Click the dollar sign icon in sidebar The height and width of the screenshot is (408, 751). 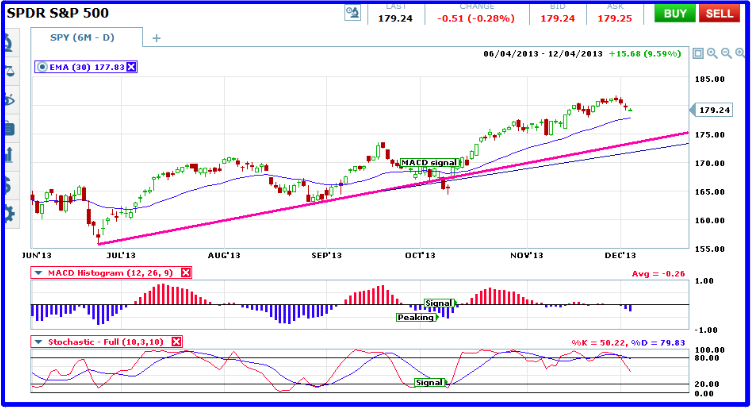click(x=7, y=185)
